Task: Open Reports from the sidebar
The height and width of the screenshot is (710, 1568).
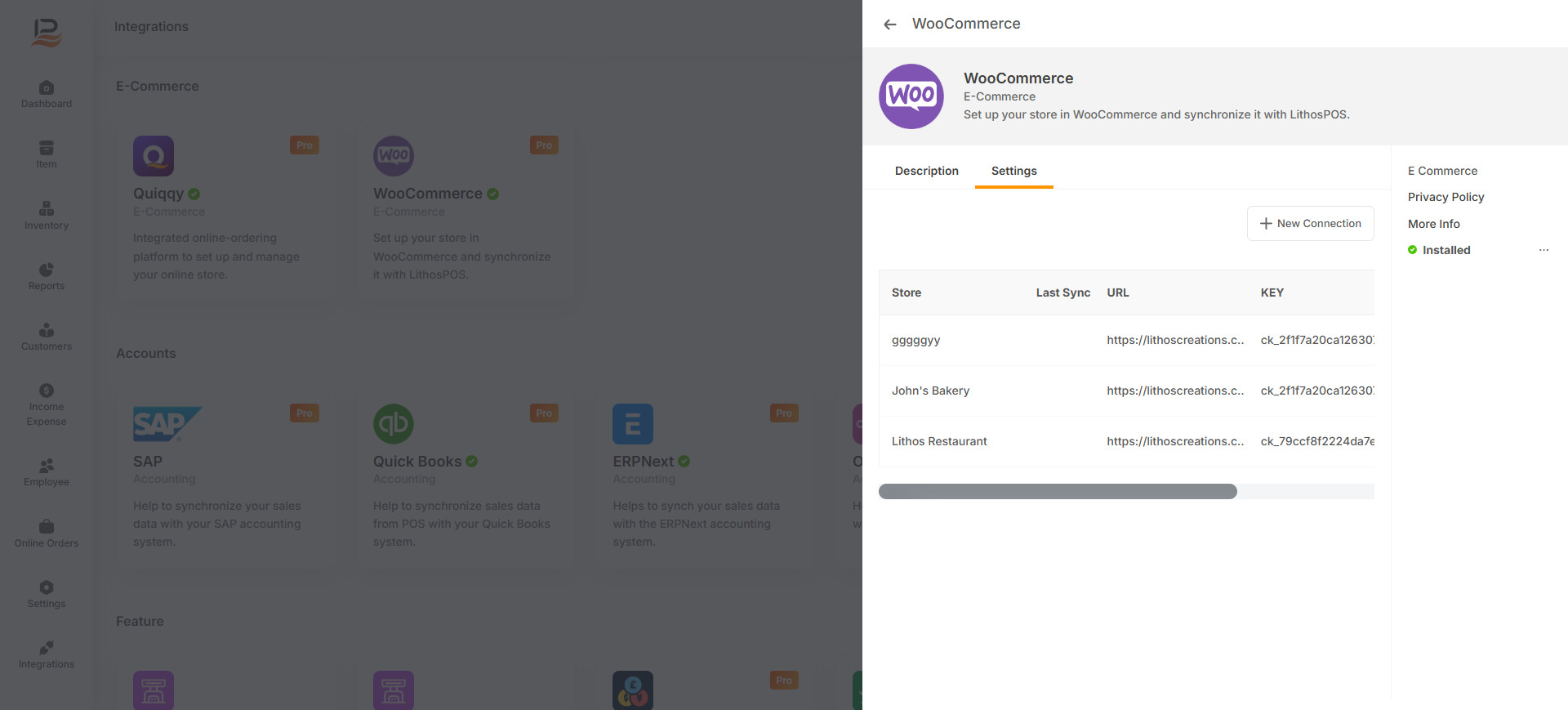Action: (47, 276)
